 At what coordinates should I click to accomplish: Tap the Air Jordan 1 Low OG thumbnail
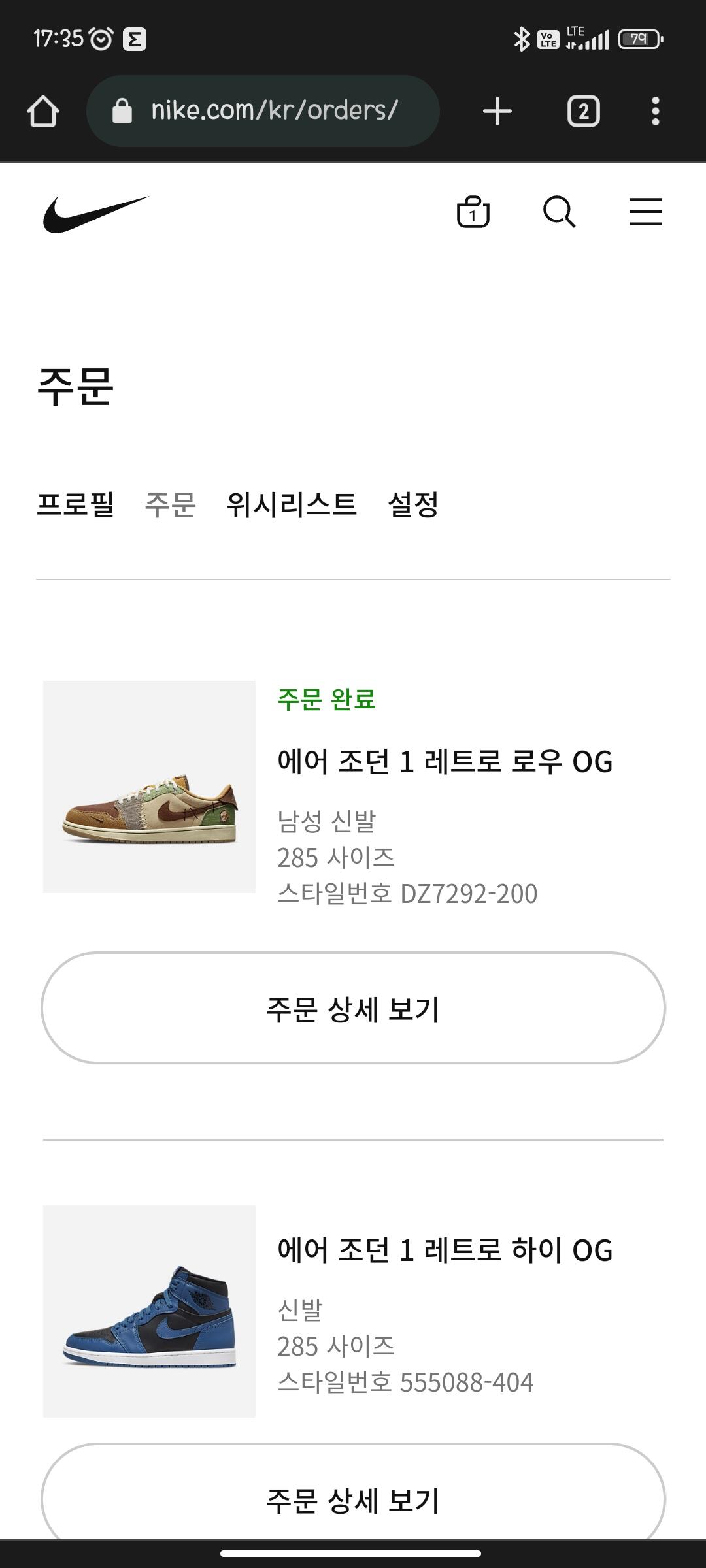(x=149, y=787)
